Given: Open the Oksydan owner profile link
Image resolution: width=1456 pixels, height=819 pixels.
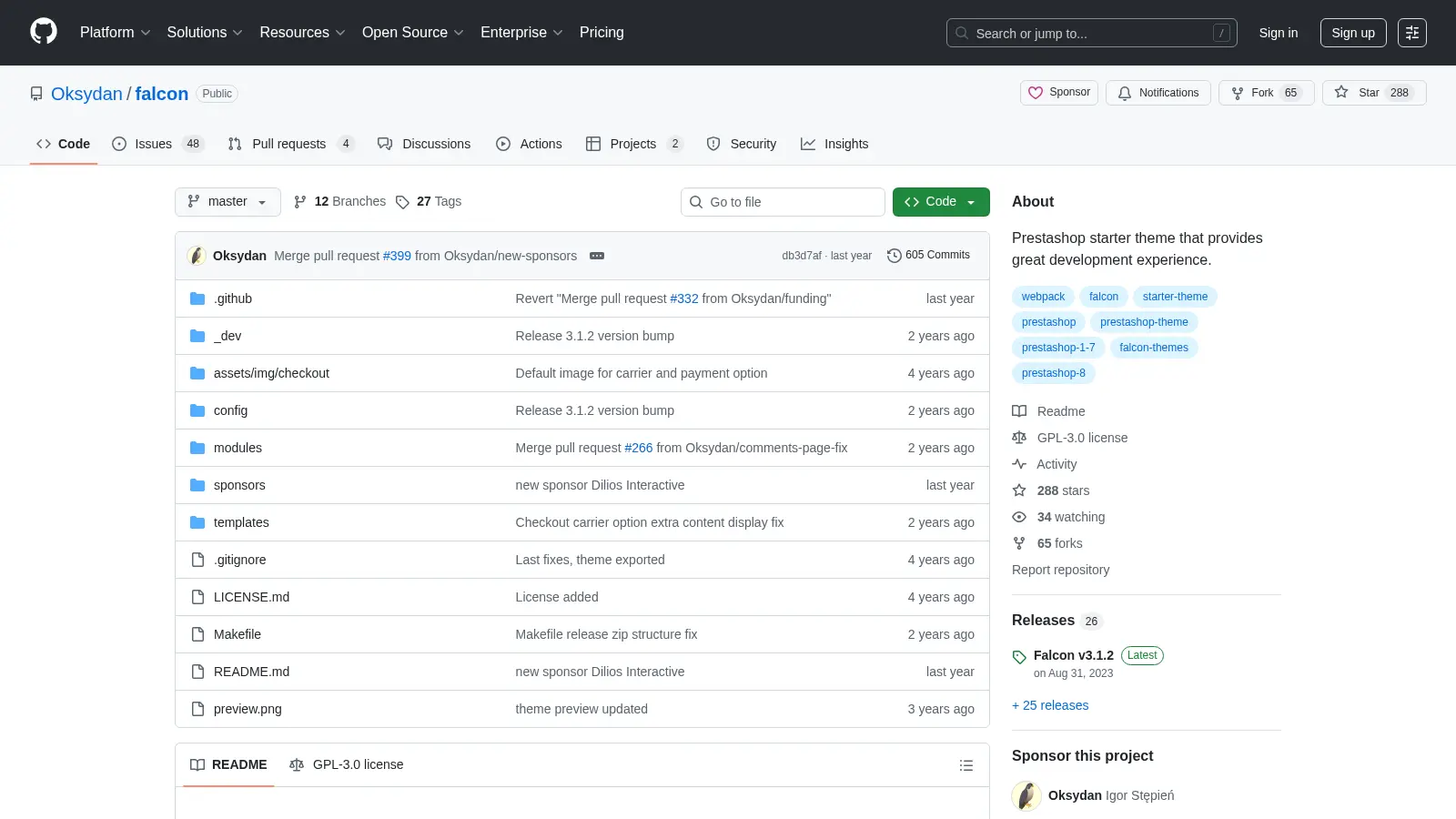Looking at the screenshot, I should coord(86,94).
